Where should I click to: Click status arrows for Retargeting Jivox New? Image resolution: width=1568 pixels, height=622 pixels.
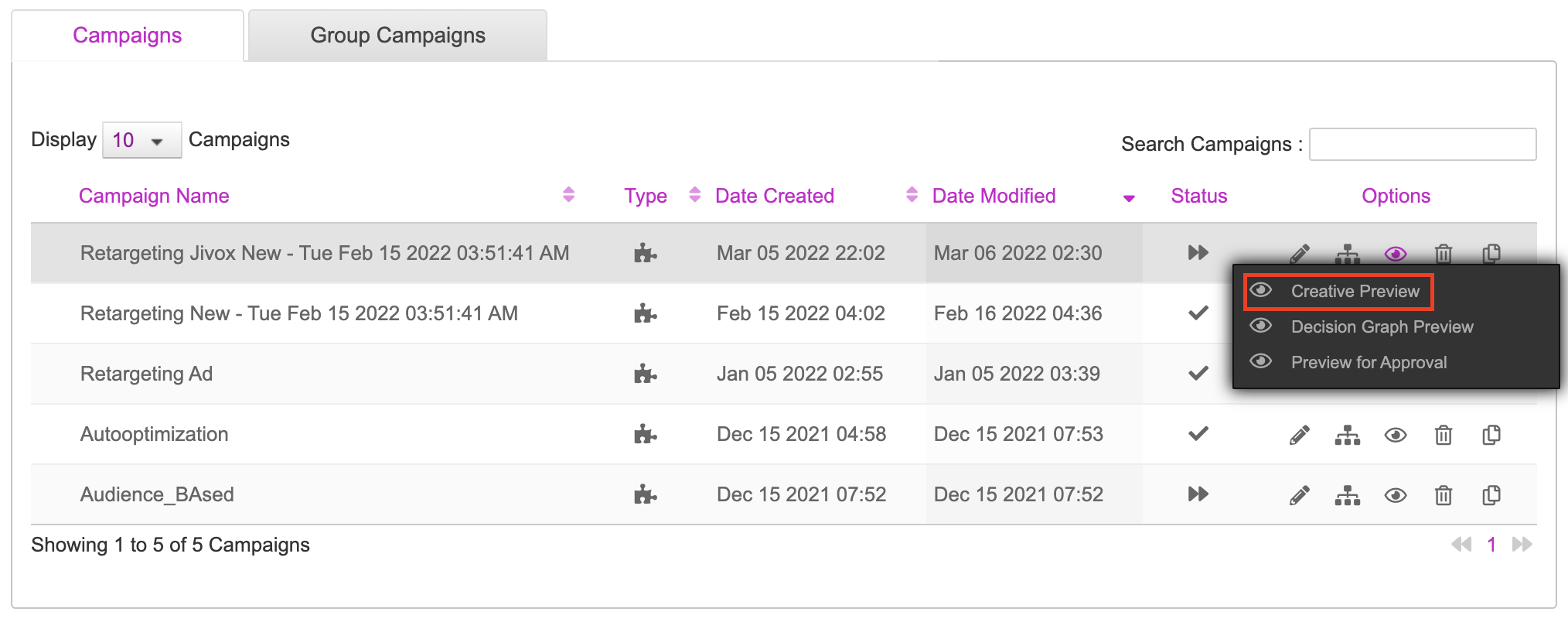tap(1198, 252)
